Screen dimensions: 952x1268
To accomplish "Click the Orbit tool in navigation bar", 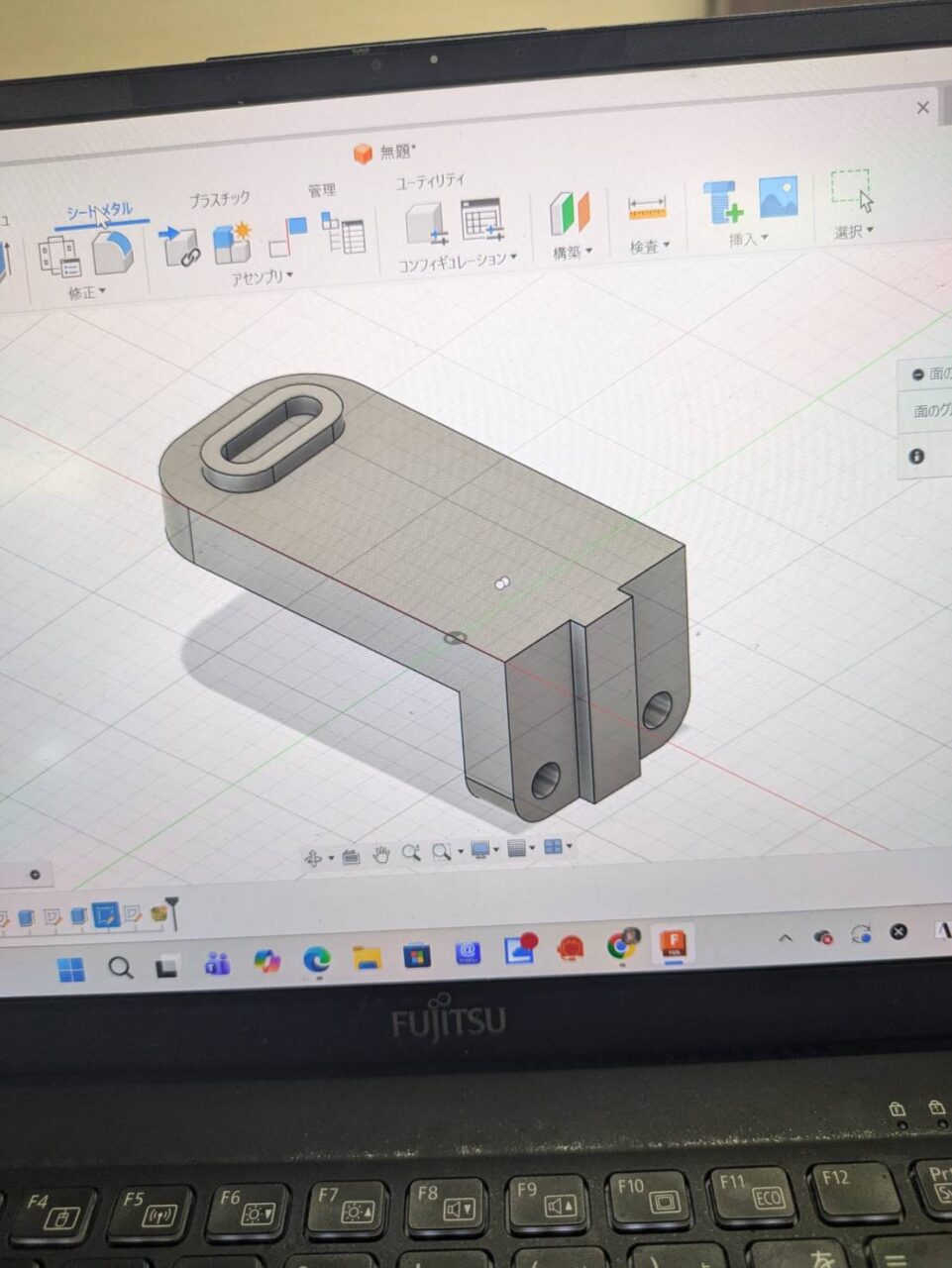I will click(313, 858).
